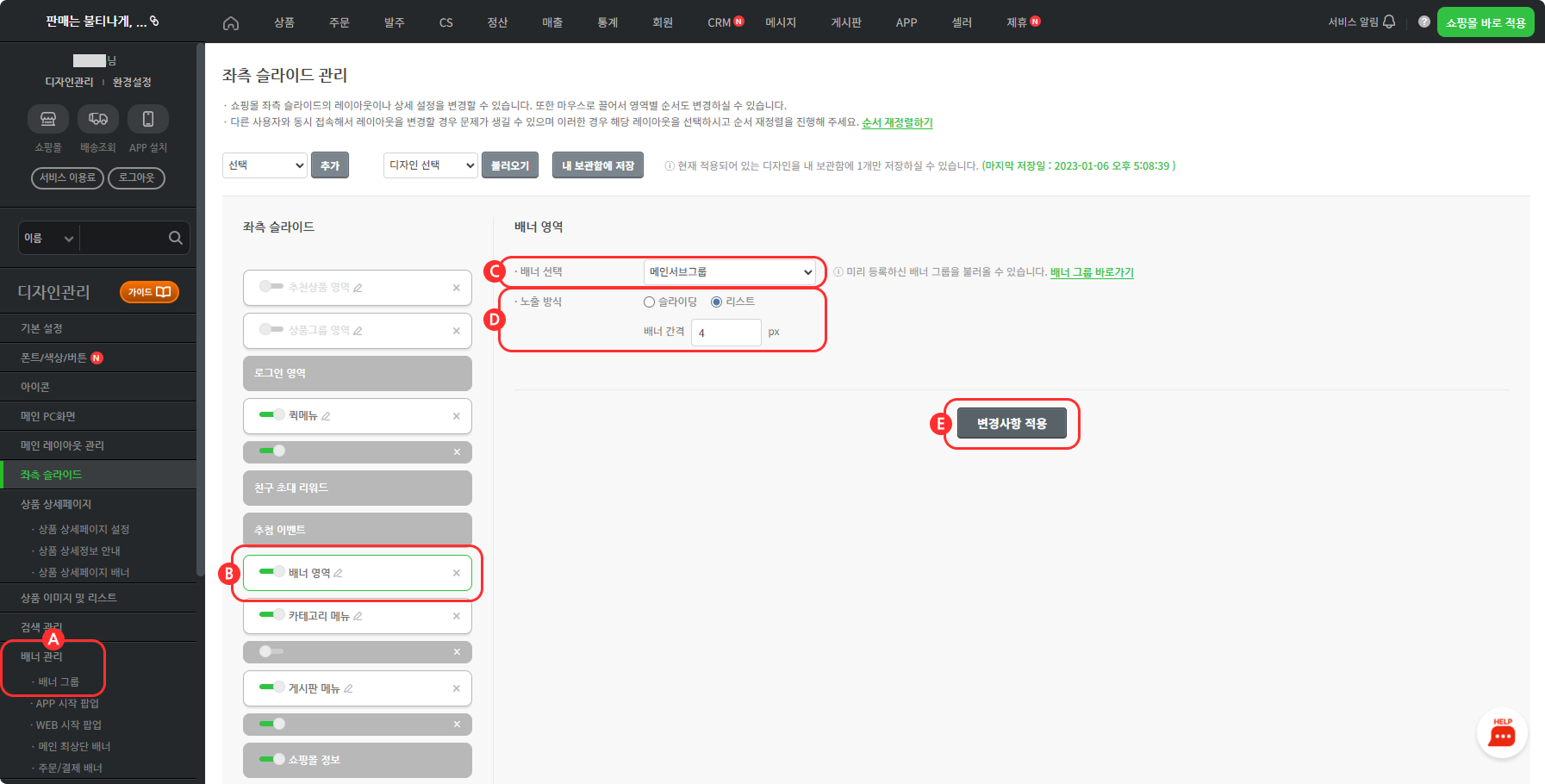Image resolution: width=1545 pixels, height=784 pixels.
Task: Edit the 추천상품 영역 name pencil icon
Action: point(358,288)
